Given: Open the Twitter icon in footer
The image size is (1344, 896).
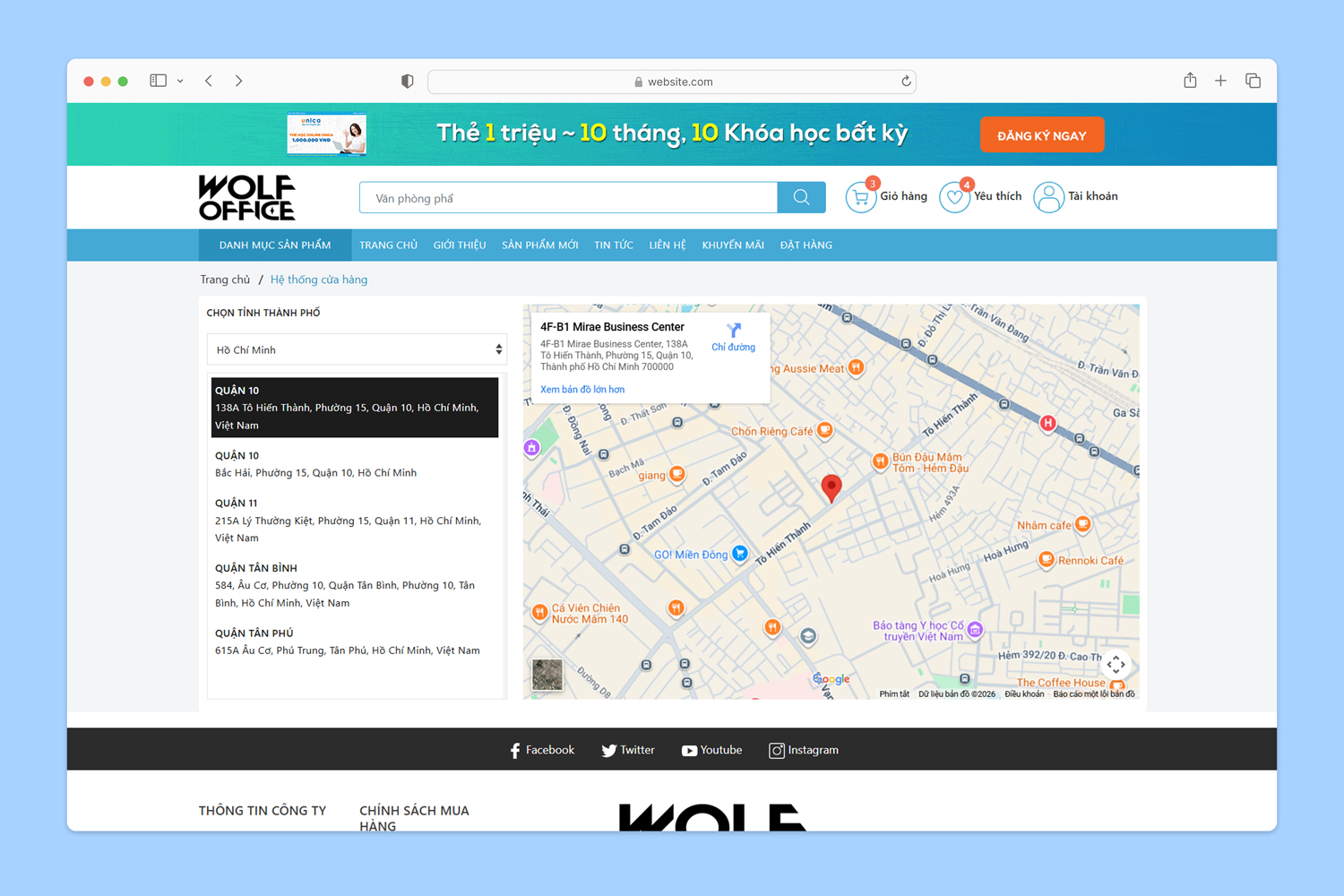Looking at the screenshot, I should [x=608, y=750].
